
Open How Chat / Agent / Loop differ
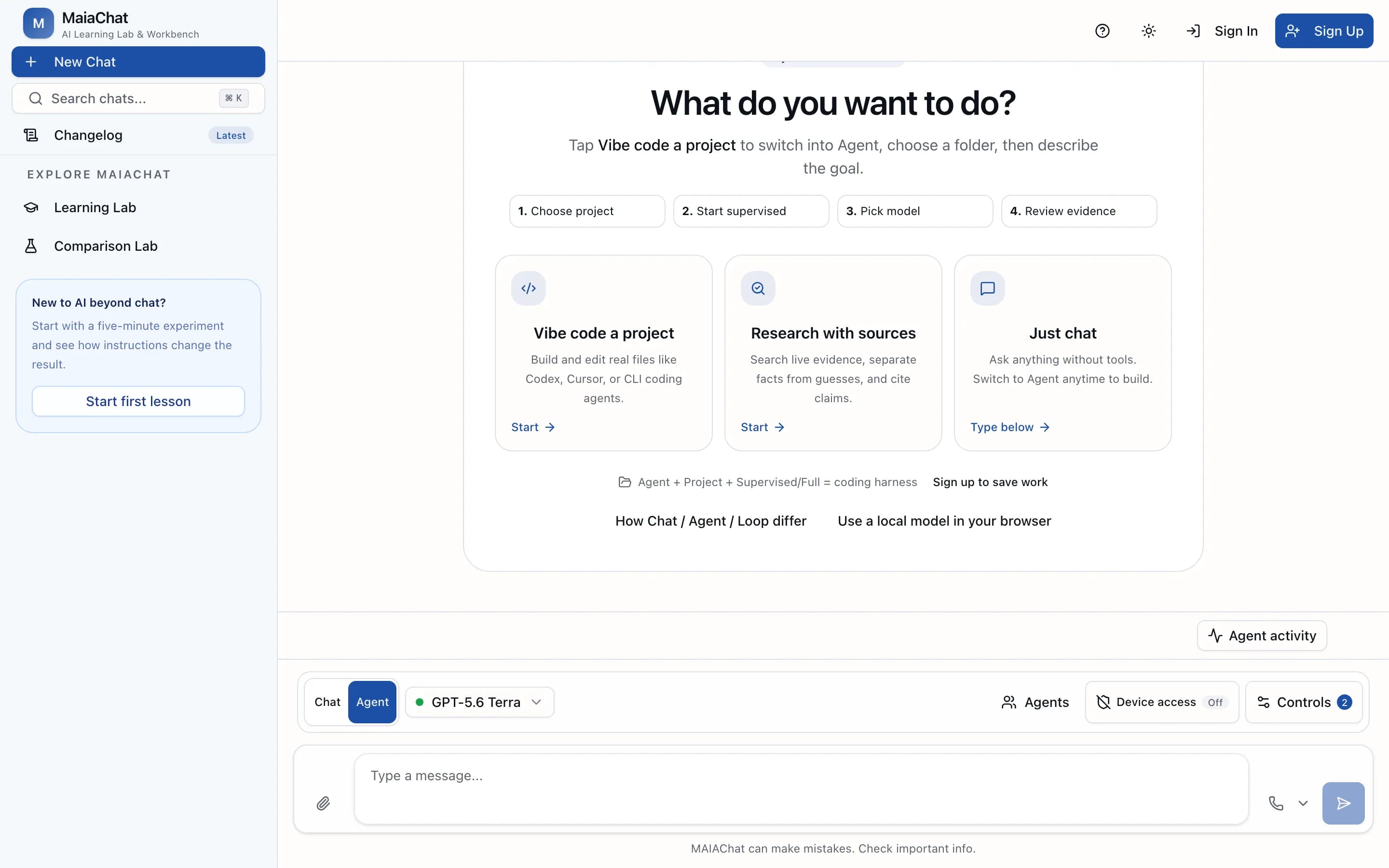(x=710, y=521)
